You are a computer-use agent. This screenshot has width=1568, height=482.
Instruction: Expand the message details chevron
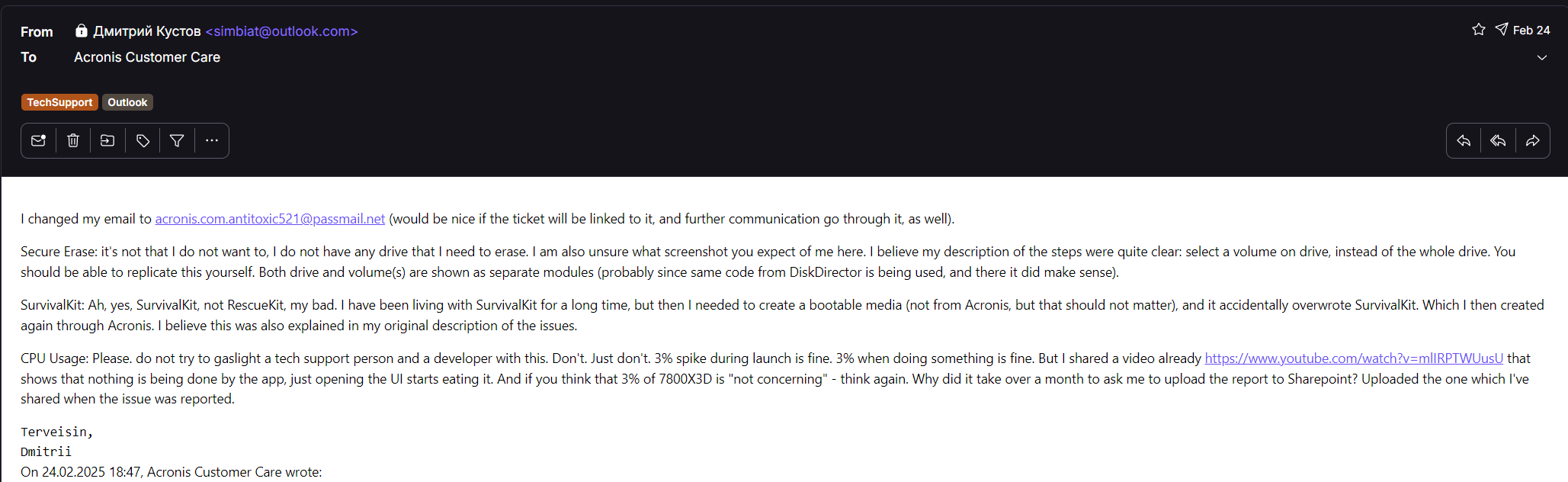coord(1542,57)
